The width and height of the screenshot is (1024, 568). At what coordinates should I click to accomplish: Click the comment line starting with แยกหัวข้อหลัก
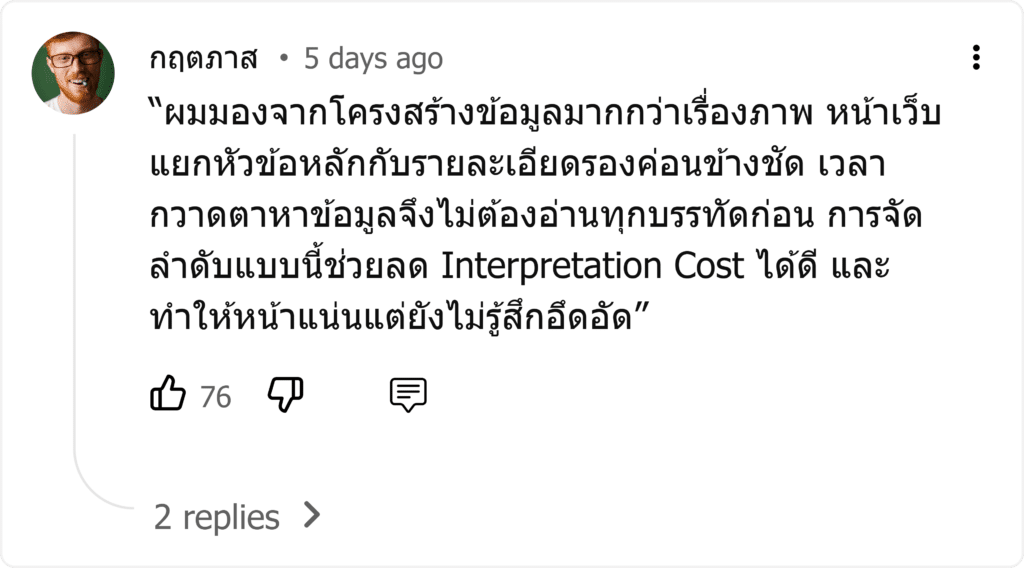(517, 164)
